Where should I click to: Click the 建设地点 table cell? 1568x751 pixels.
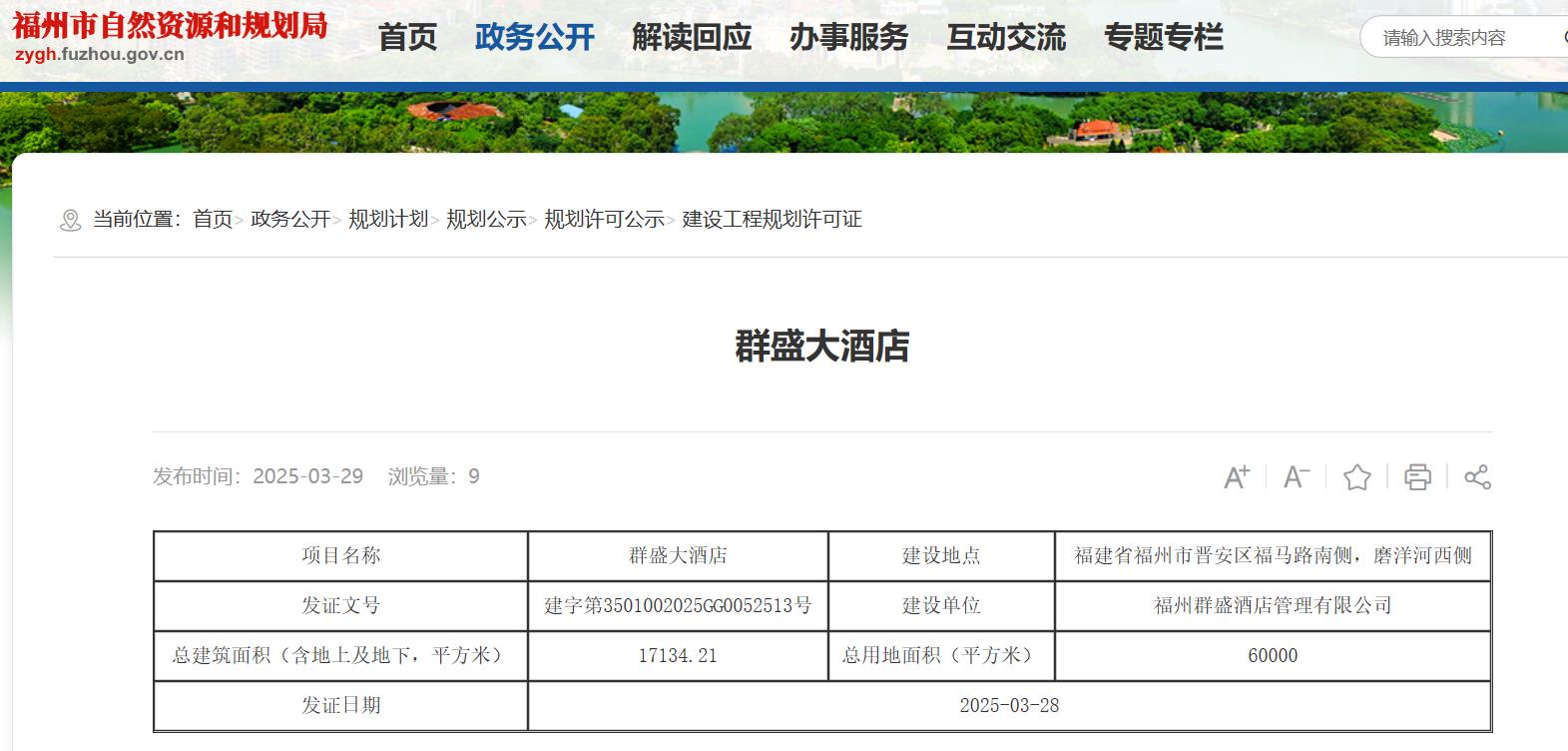[941, 556]
